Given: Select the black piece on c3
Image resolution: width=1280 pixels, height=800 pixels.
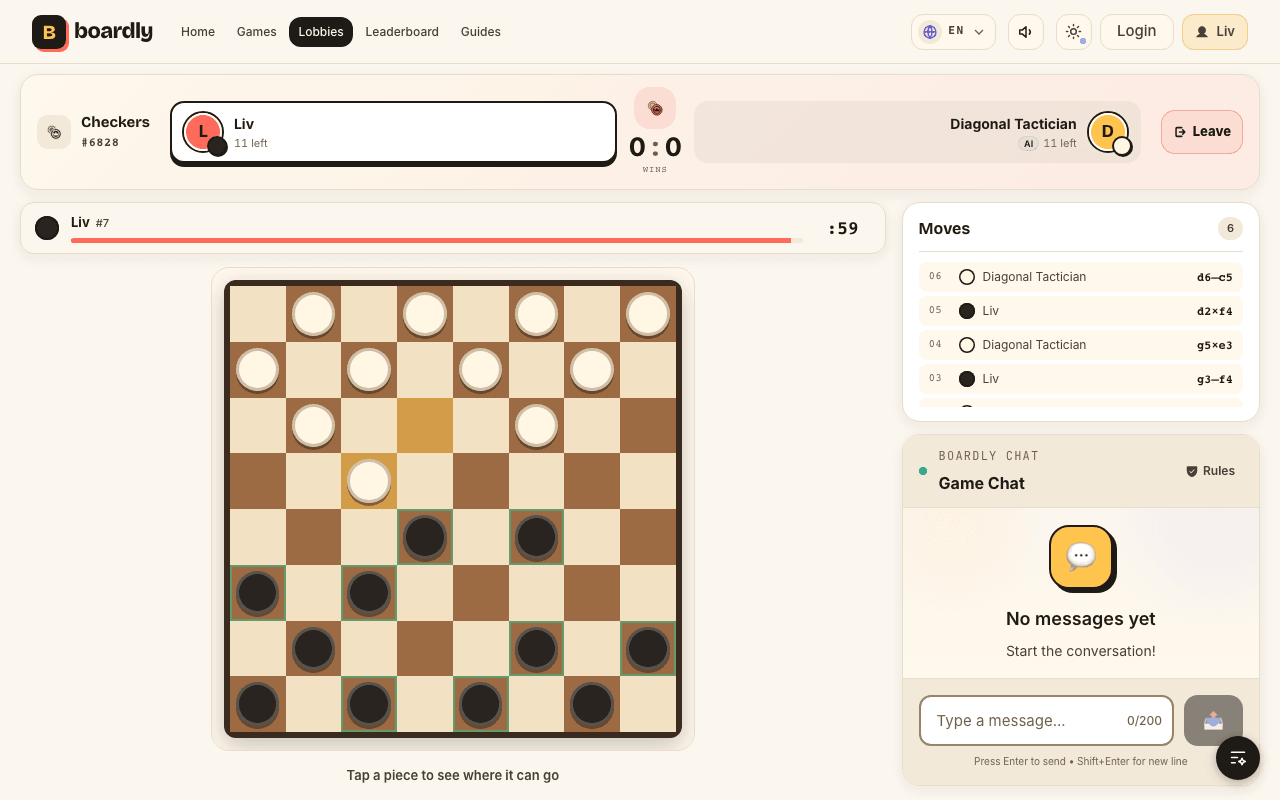Looking at the screenshot, I should (x=369, y=593).
